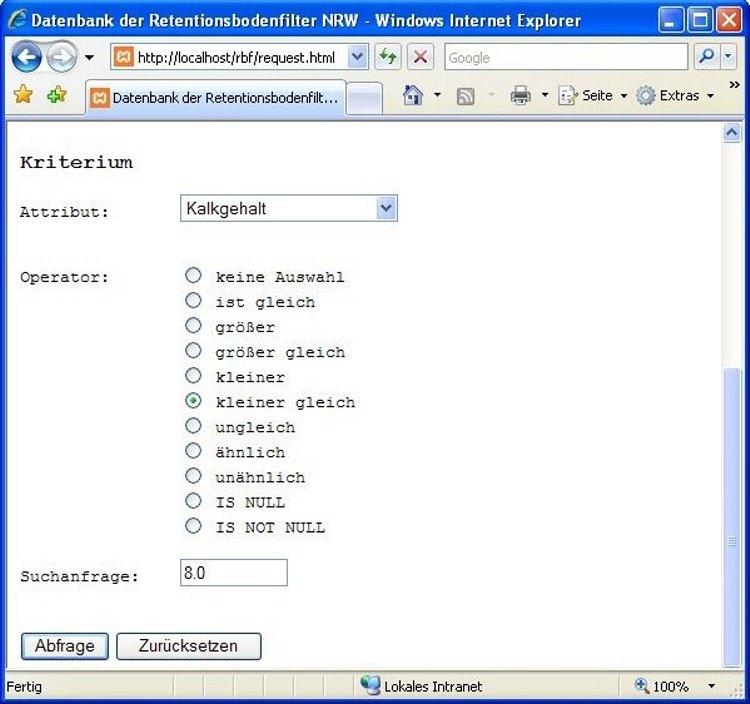750x704 pixels.
Task: Click the Abfrage button
Action: click(x=65, y=646)
